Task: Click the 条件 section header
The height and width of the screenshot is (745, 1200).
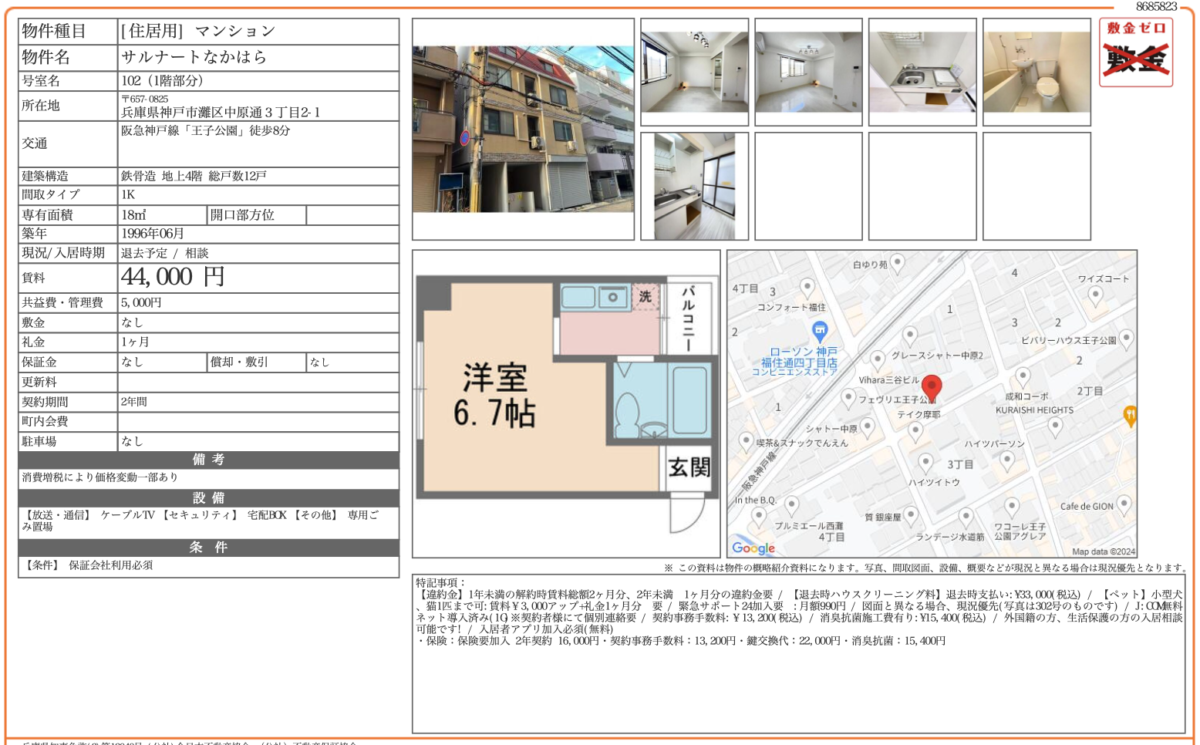Action: (x=208, y=547)
